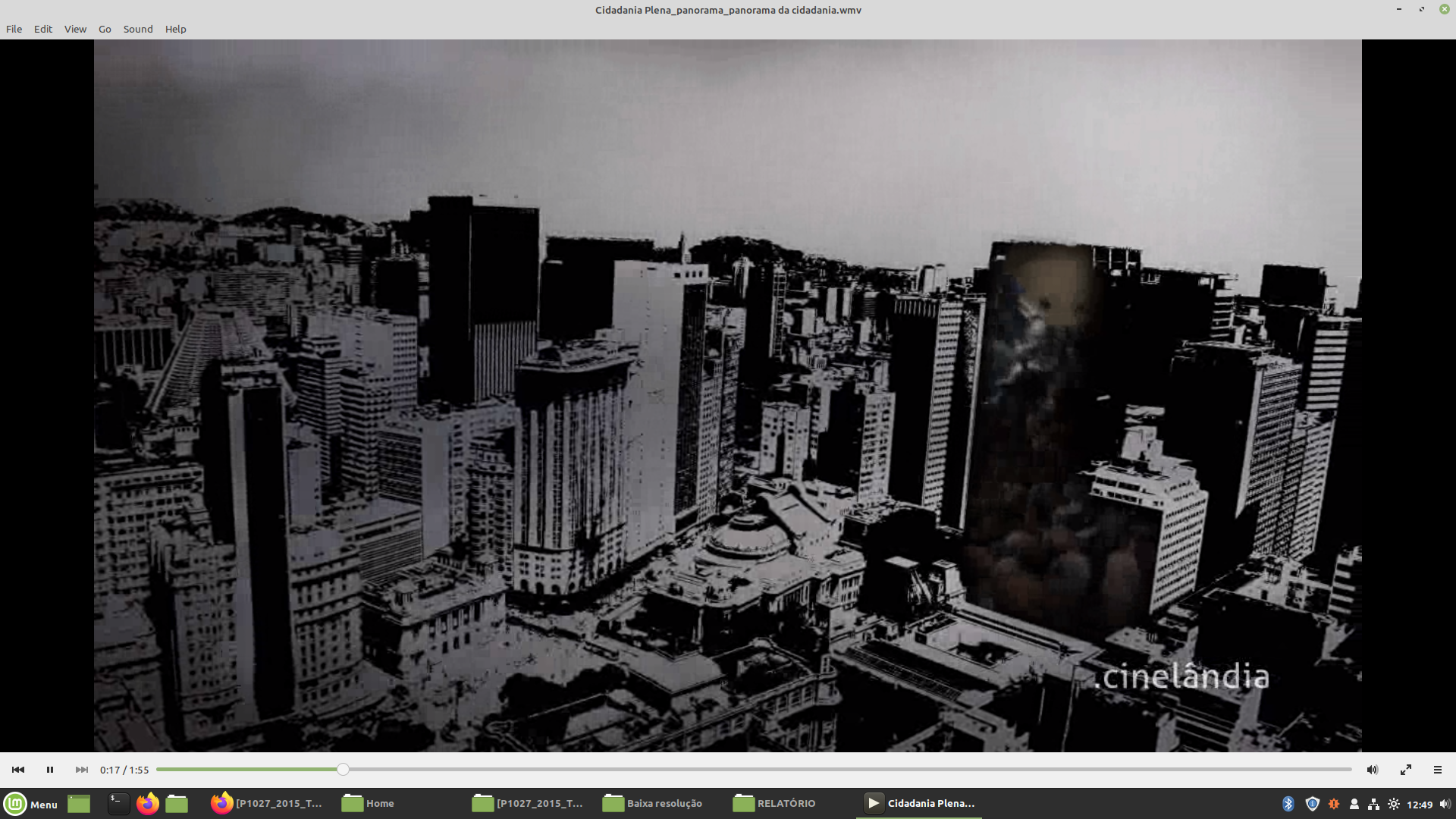
Task: Click the 0:17 / 1:55 time label
Action: (x=124, y=770)
